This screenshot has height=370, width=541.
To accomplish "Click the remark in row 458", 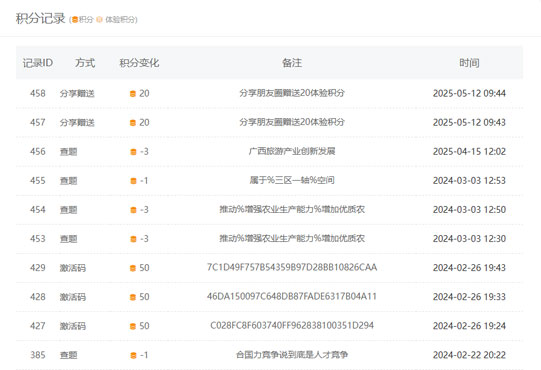I will 292,93.
